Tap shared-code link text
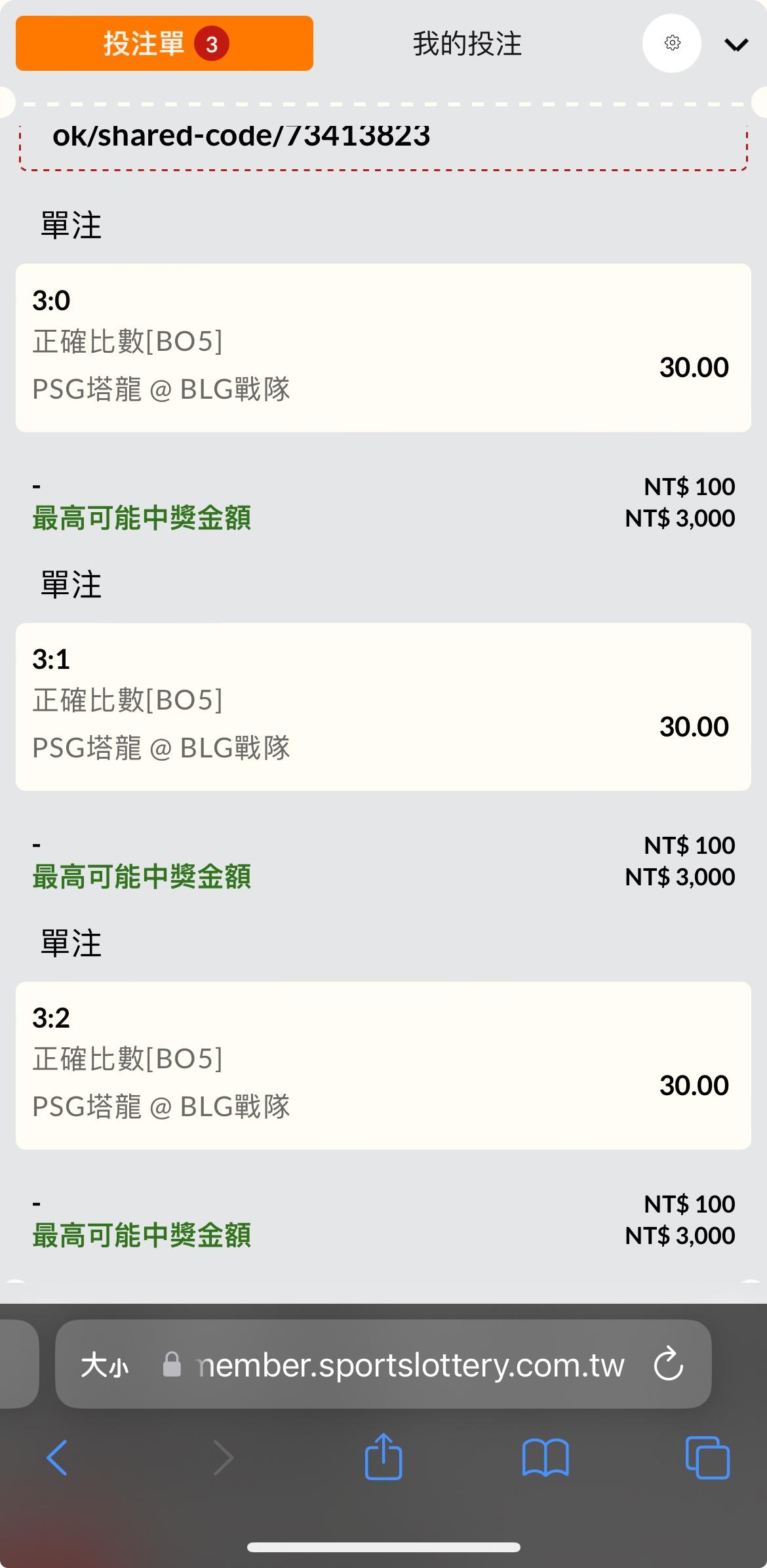This screenshot has width=767, height=1568. click(241, 136)
